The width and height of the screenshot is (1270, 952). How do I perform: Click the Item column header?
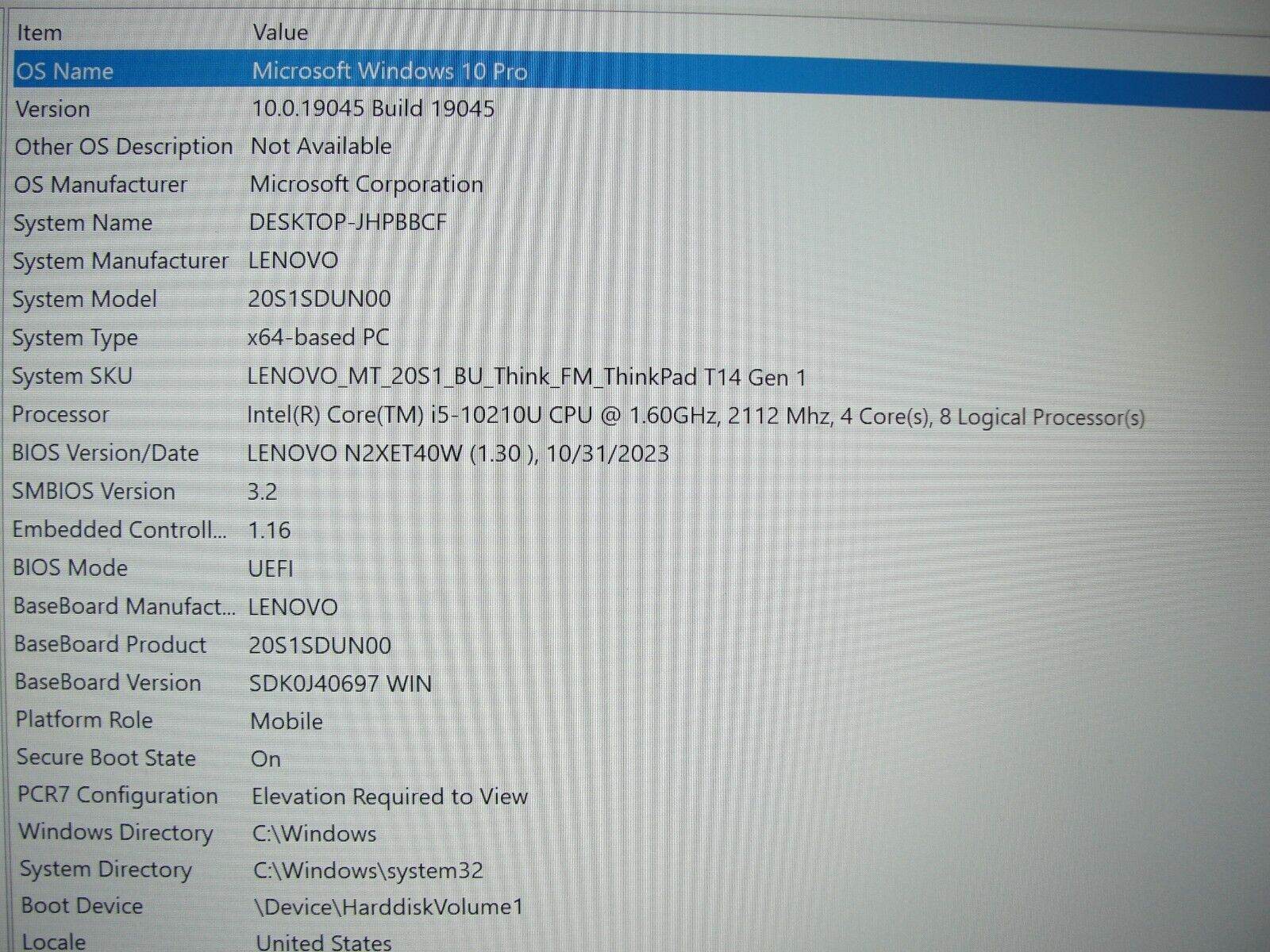click(40, 33)
